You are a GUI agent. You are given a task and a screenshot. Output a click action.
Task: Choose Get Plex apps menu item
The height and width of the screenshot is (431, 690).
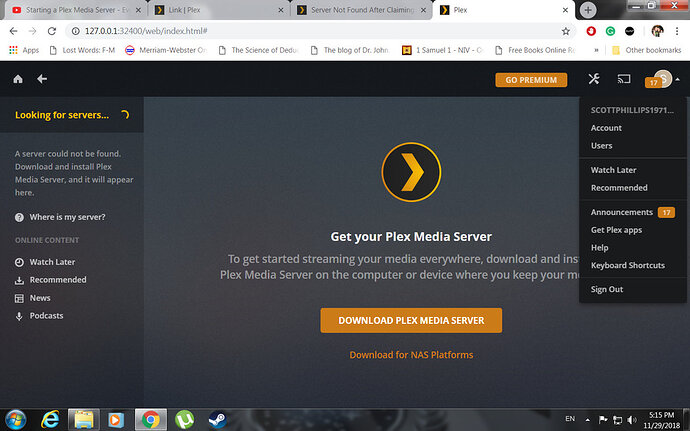pyautogui.click(x=616, y=230)
